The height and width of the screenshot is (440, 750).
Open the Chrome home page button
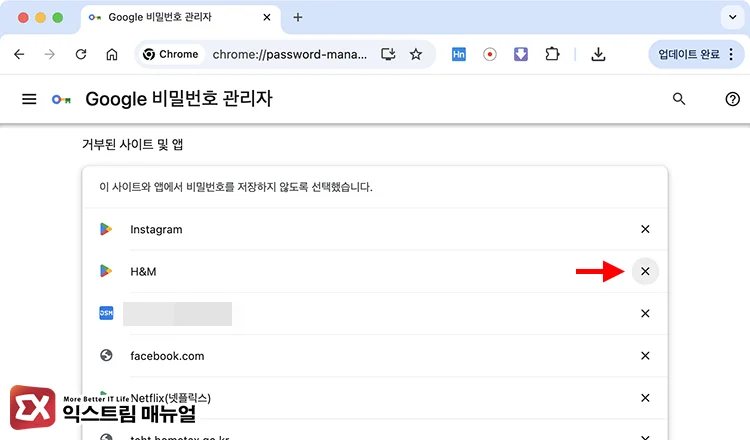coord(111,55)
